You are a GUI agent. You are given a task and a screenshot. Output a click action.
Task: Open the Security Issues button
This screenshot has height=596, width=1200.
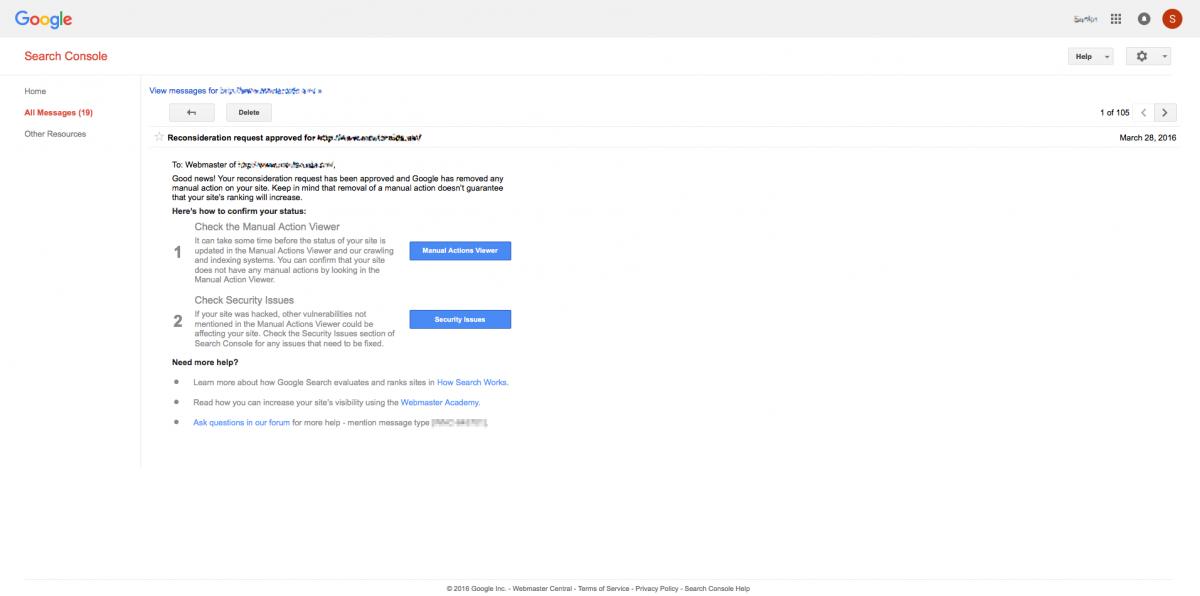[460, 319]
